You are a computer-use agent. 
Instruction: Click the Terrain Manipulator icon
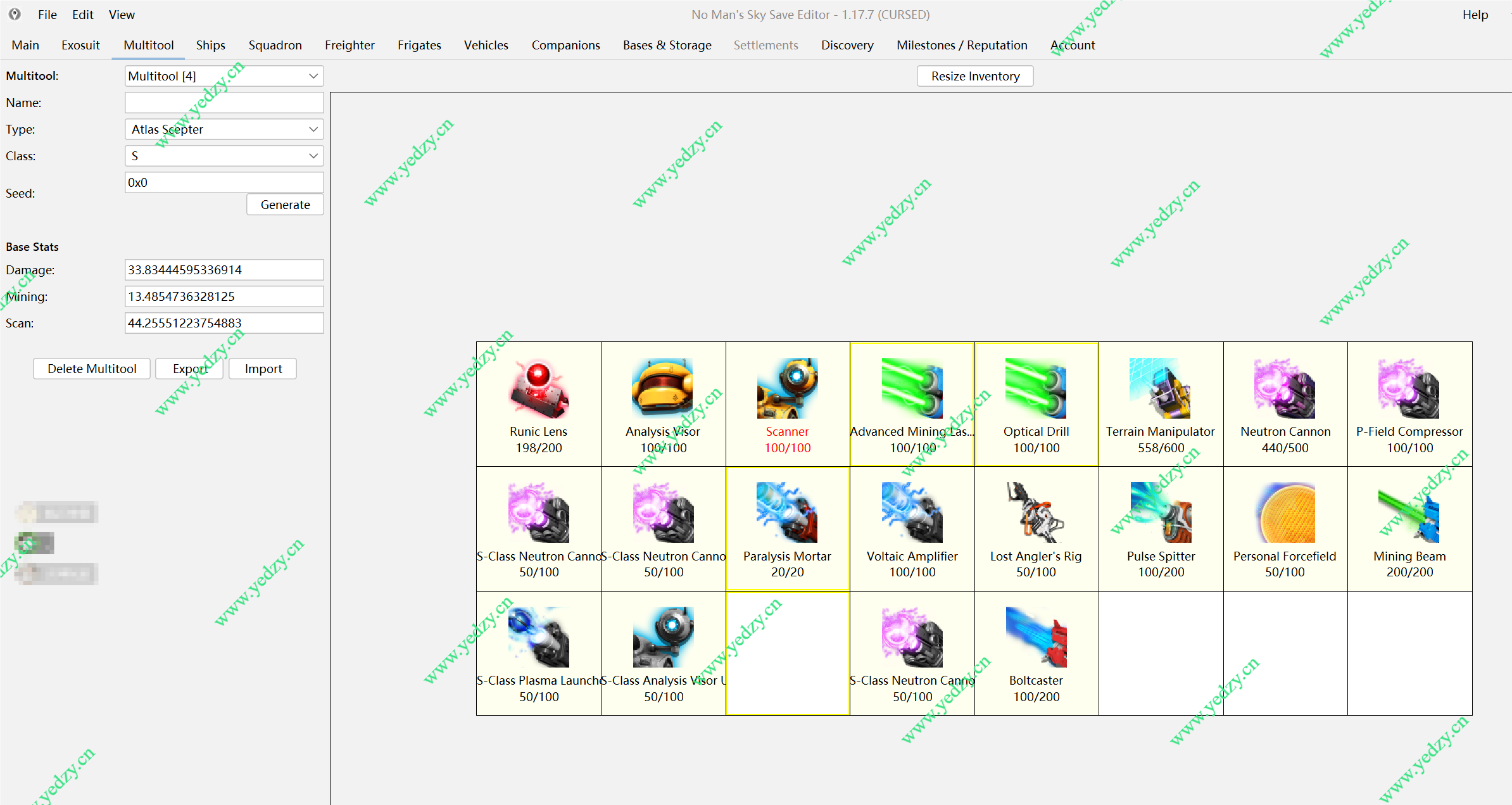[1160, 388]
